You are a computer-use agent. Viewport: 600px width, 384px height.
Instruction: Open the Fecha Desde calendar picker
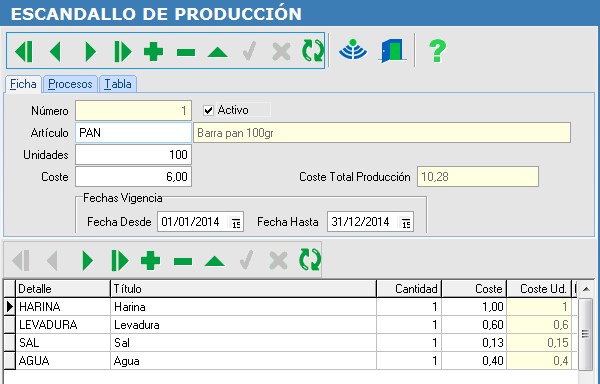pos(236,222)
